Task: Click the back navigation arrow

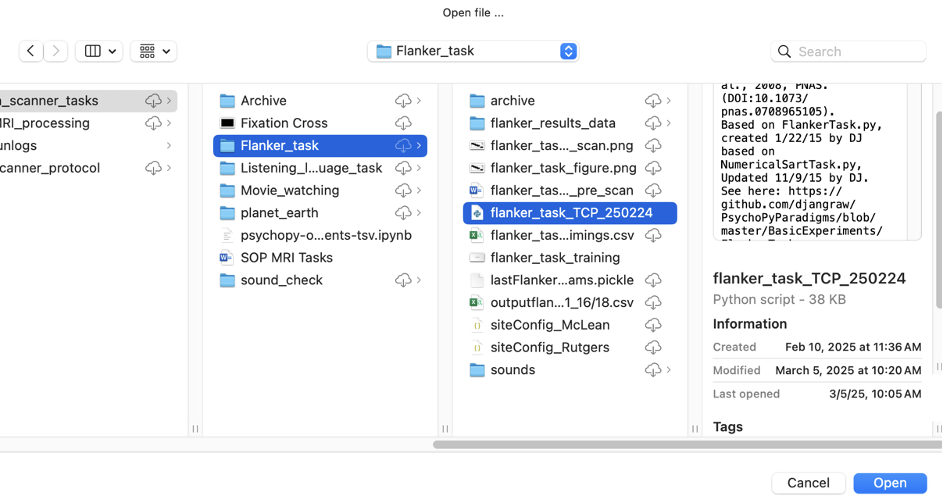Action: click(31, 51)
